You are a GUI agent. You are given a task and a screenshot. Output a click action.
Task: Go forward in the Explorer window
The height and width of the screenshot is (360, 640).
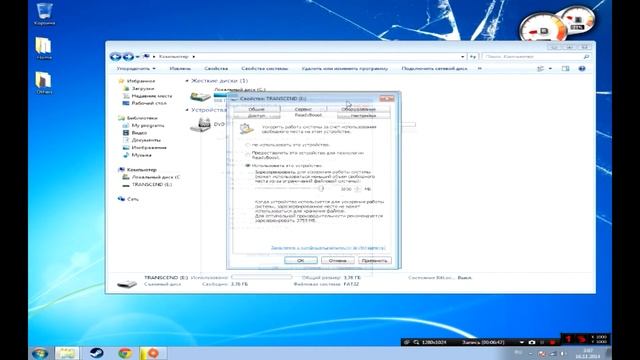click(x=128, y=57)
